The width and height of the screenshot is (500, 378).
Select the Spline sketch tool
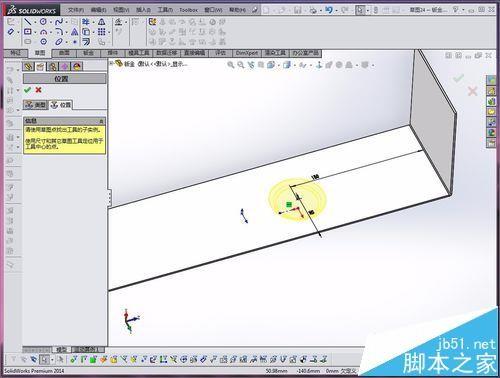click(x=59, y=22)
